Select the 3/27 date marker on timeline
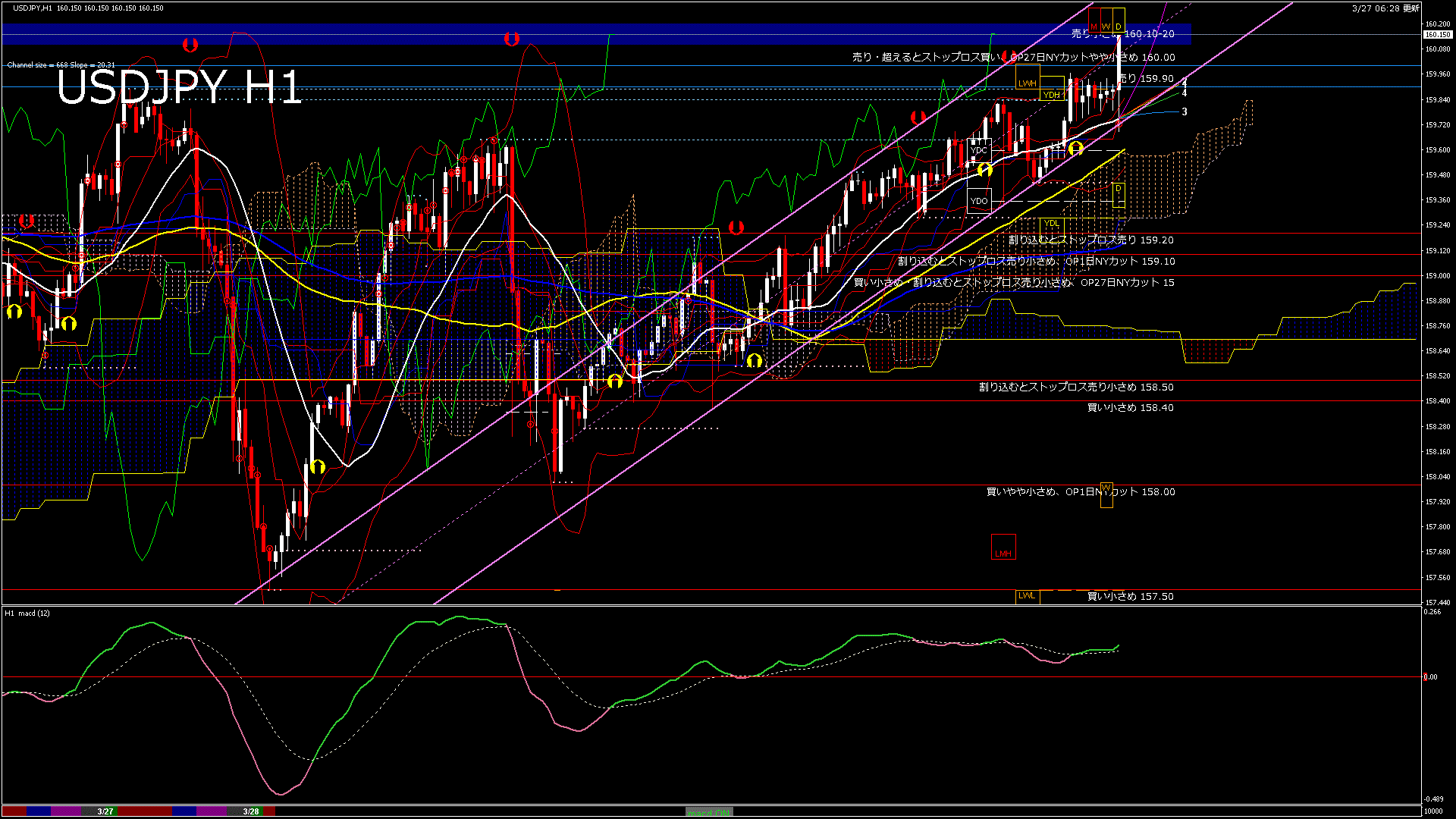This screenshot has height=819, width=1456. point(105,811)
